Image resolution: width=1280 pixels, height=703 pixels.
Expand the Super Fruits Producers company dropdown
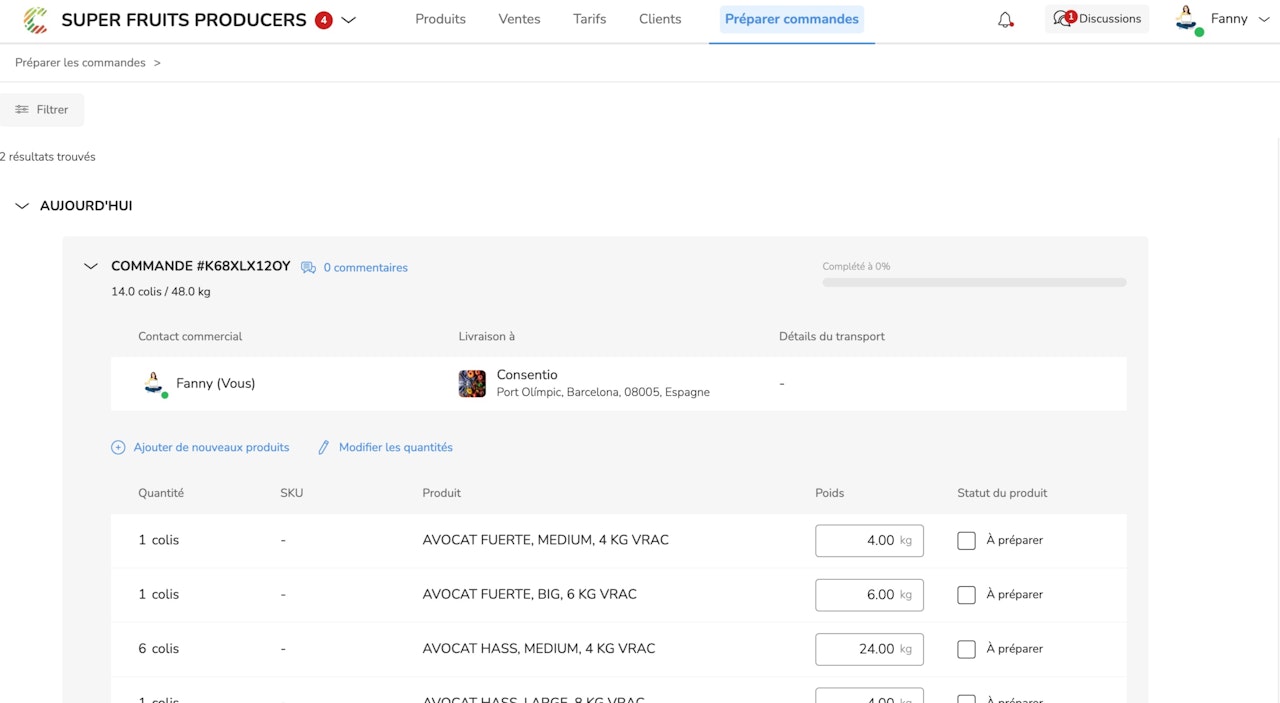[349, 20]
